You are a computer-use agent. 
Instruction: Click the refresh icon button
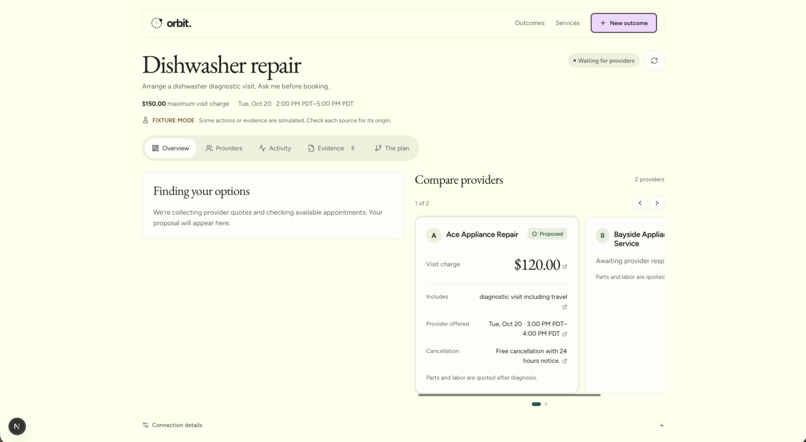(654, 61)
